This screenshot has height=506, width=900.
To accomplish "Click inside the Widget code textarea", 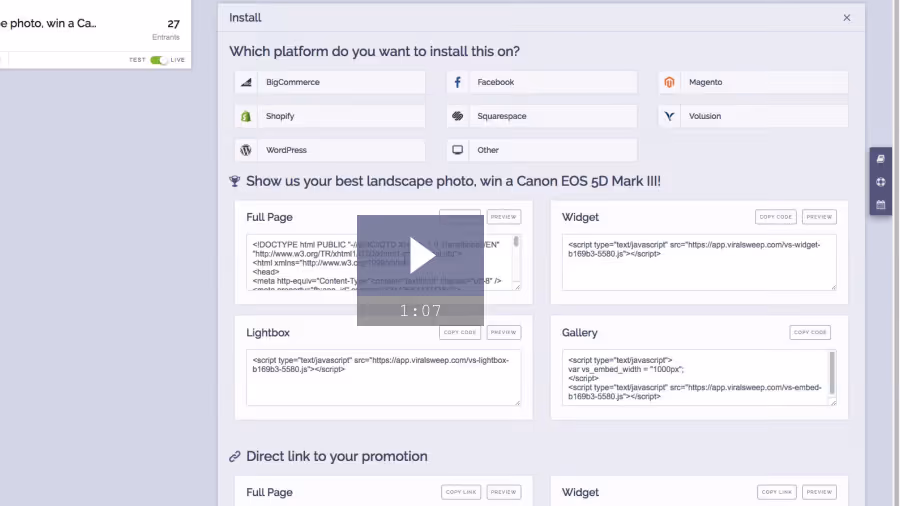I will click(699, 262).
